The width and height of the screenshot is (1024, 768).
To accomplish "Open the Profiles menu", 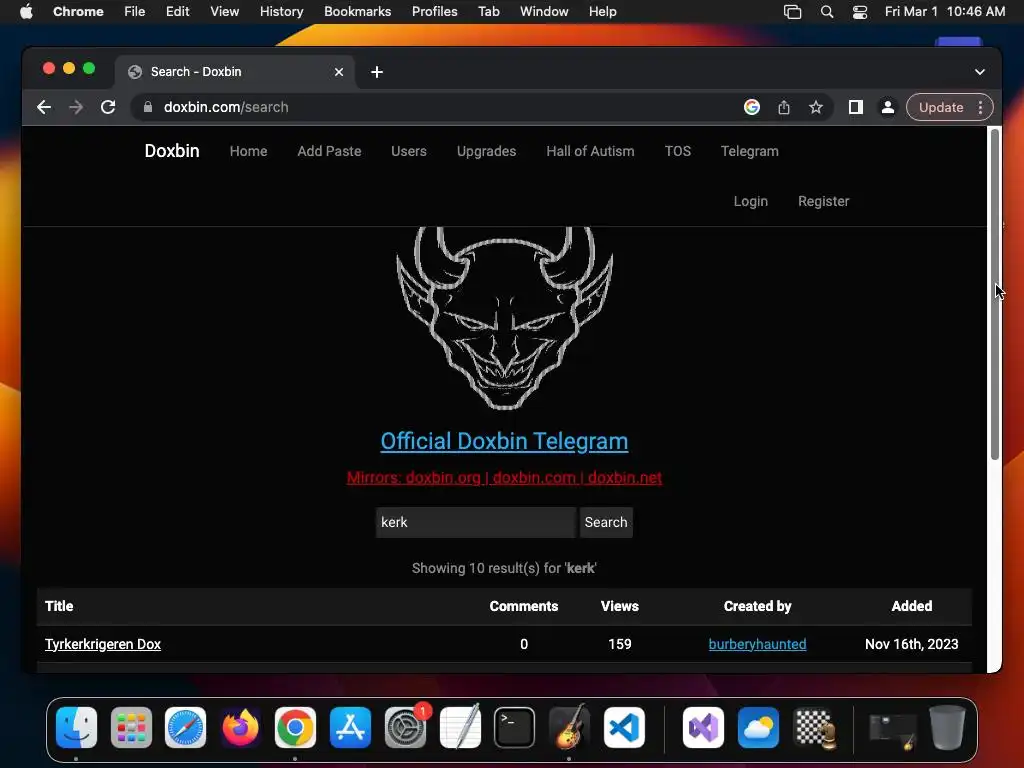I will pos(434,12).
